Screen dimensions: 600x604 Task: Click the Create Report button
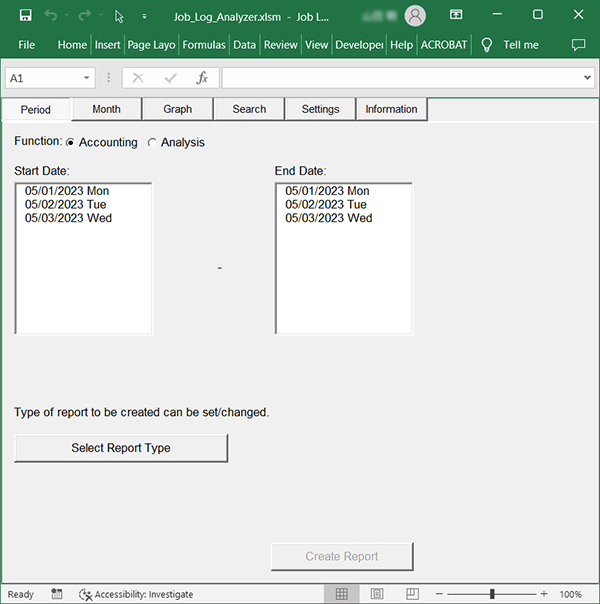(x=342, y=557)
